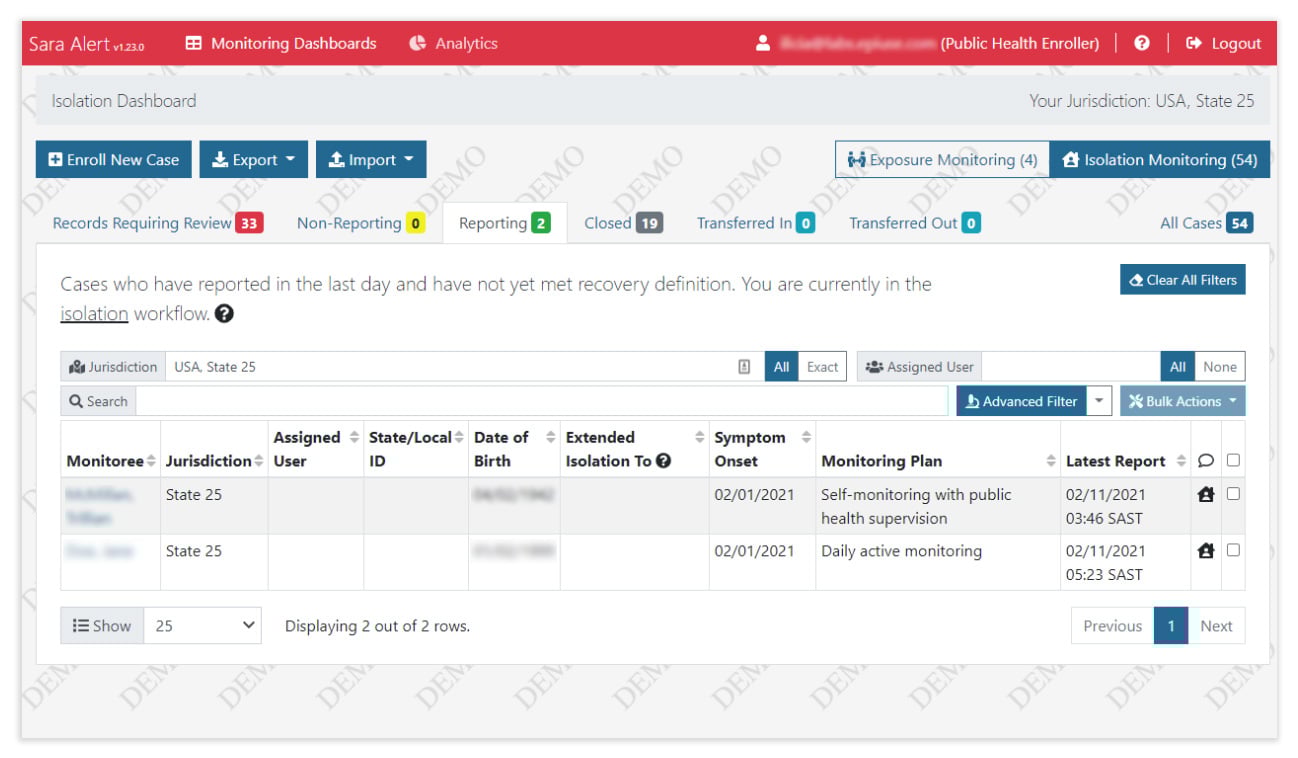The width and height of the screenshot is (1298, 758).
Task: Click the Sara Alert logo text
Action: tap(86, 43)
